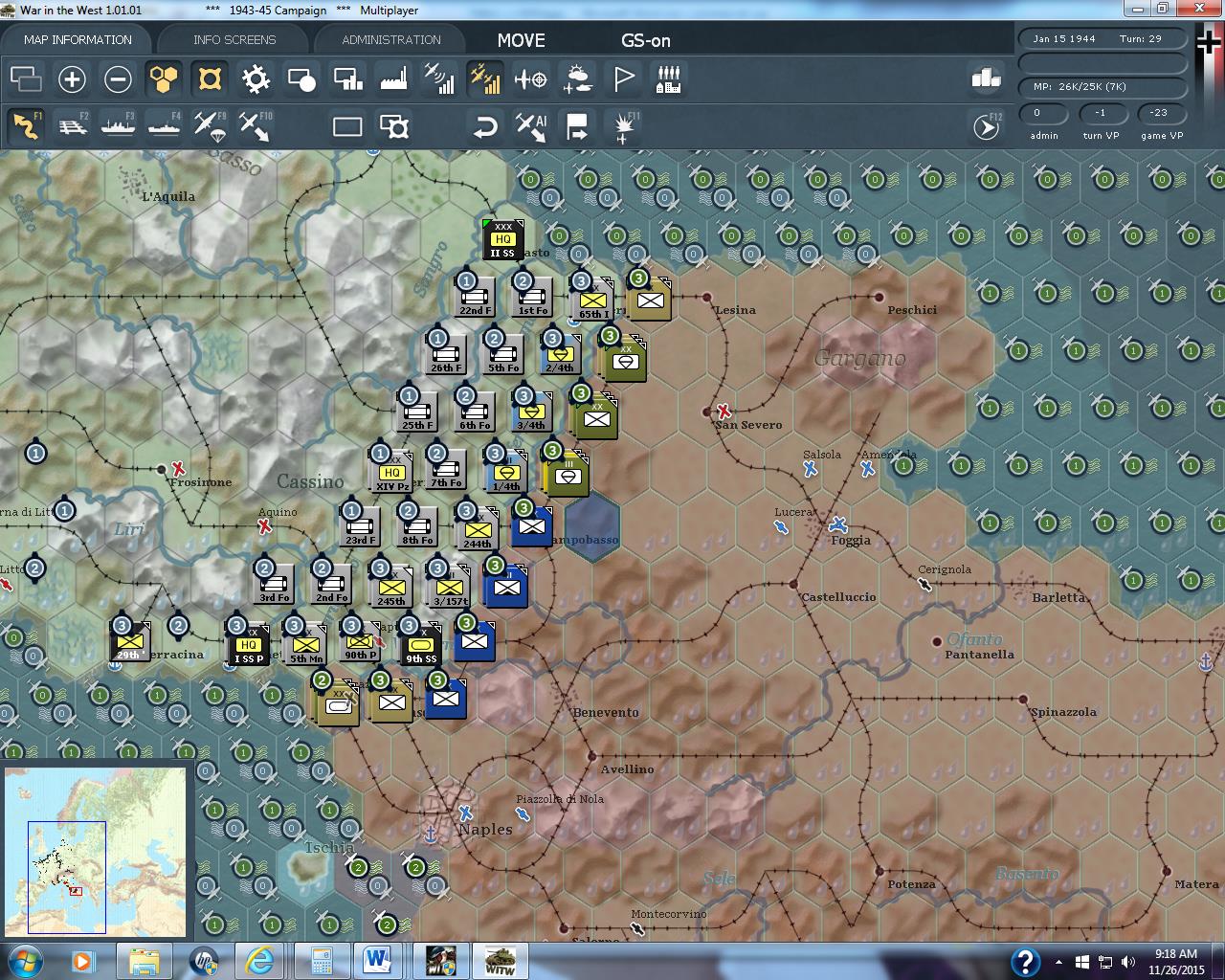Open the bar chart icon near date
The width and height of the screenshot is (1225, 980).
coord(986,78)
